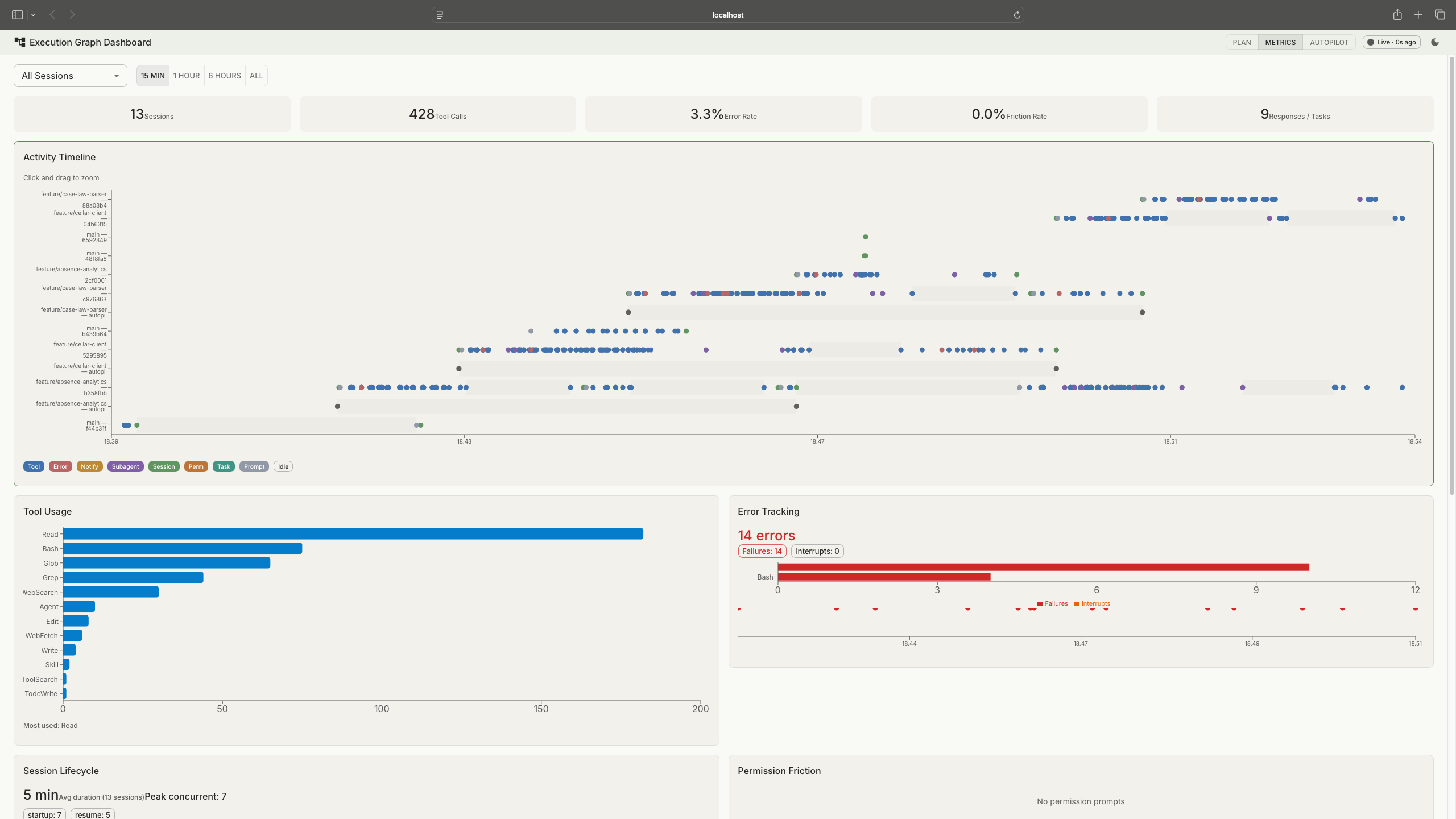Toggle the Error chip in the timeline legend
Viewport: 1456px width, 819px height.
pos(60,466)
